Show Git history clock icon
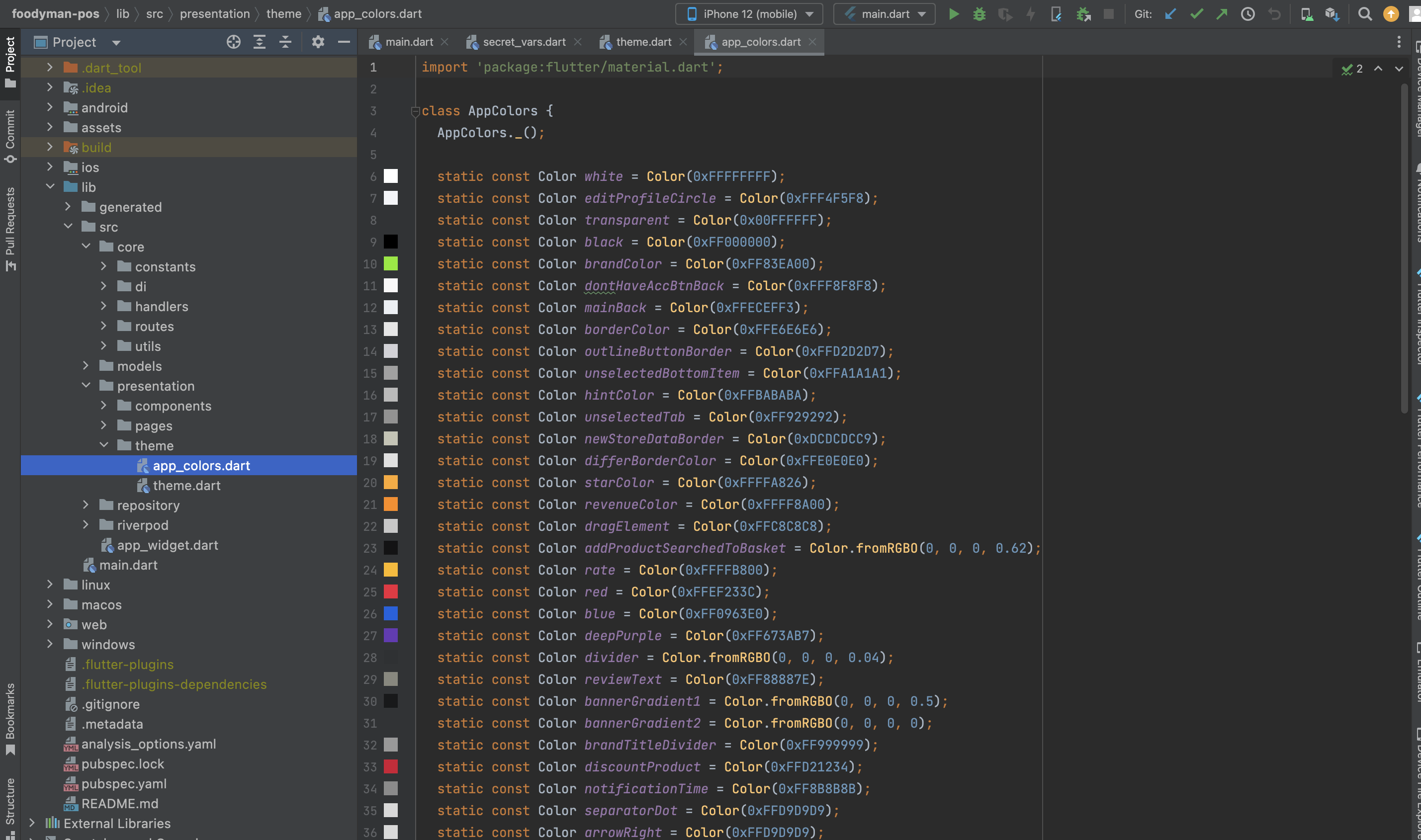The height and width of the screenshot is (840, 1421). (x=1248, y=14)
